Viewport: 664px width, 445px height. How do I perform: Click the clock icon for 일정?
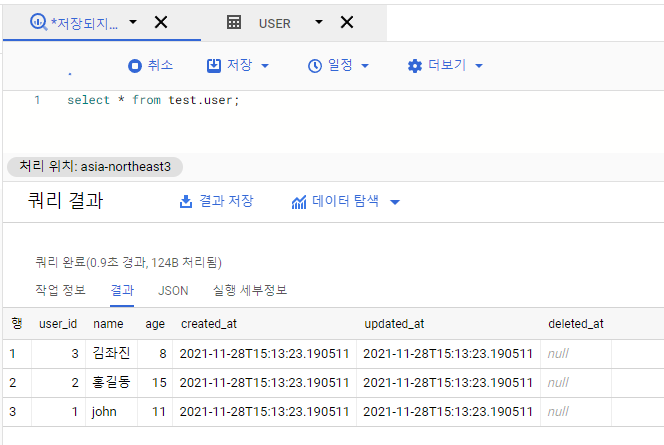point(315,66)
